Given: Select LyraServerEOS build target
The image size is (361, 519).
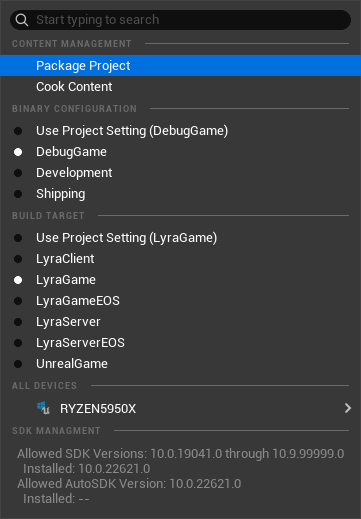Looking at the screenshot, I should 180,343.
